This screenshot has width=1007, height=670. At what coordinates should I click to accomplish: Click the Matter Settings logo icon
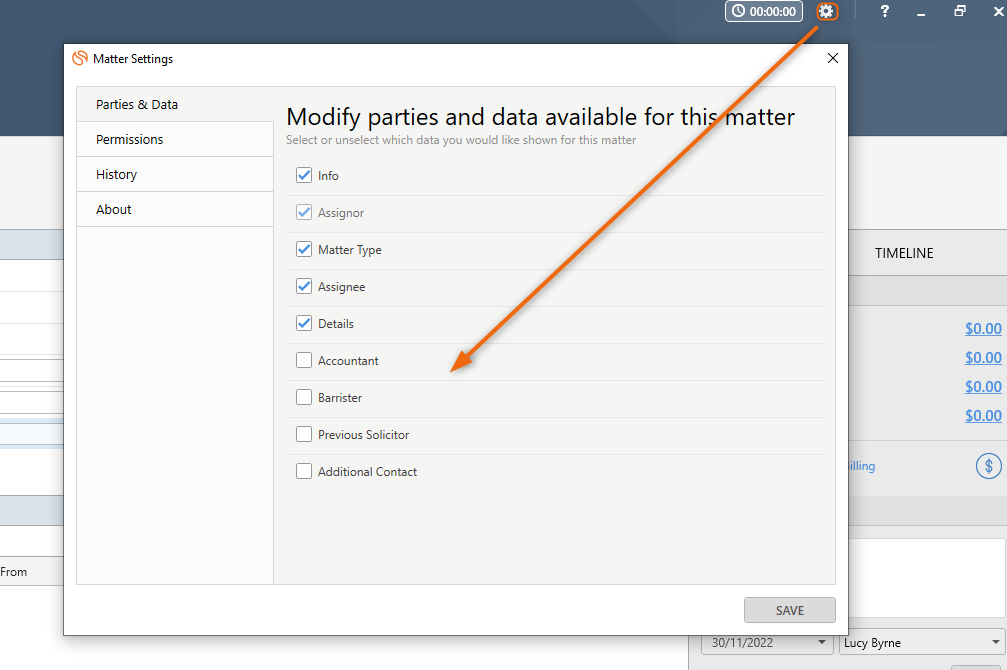coord(80,59)
